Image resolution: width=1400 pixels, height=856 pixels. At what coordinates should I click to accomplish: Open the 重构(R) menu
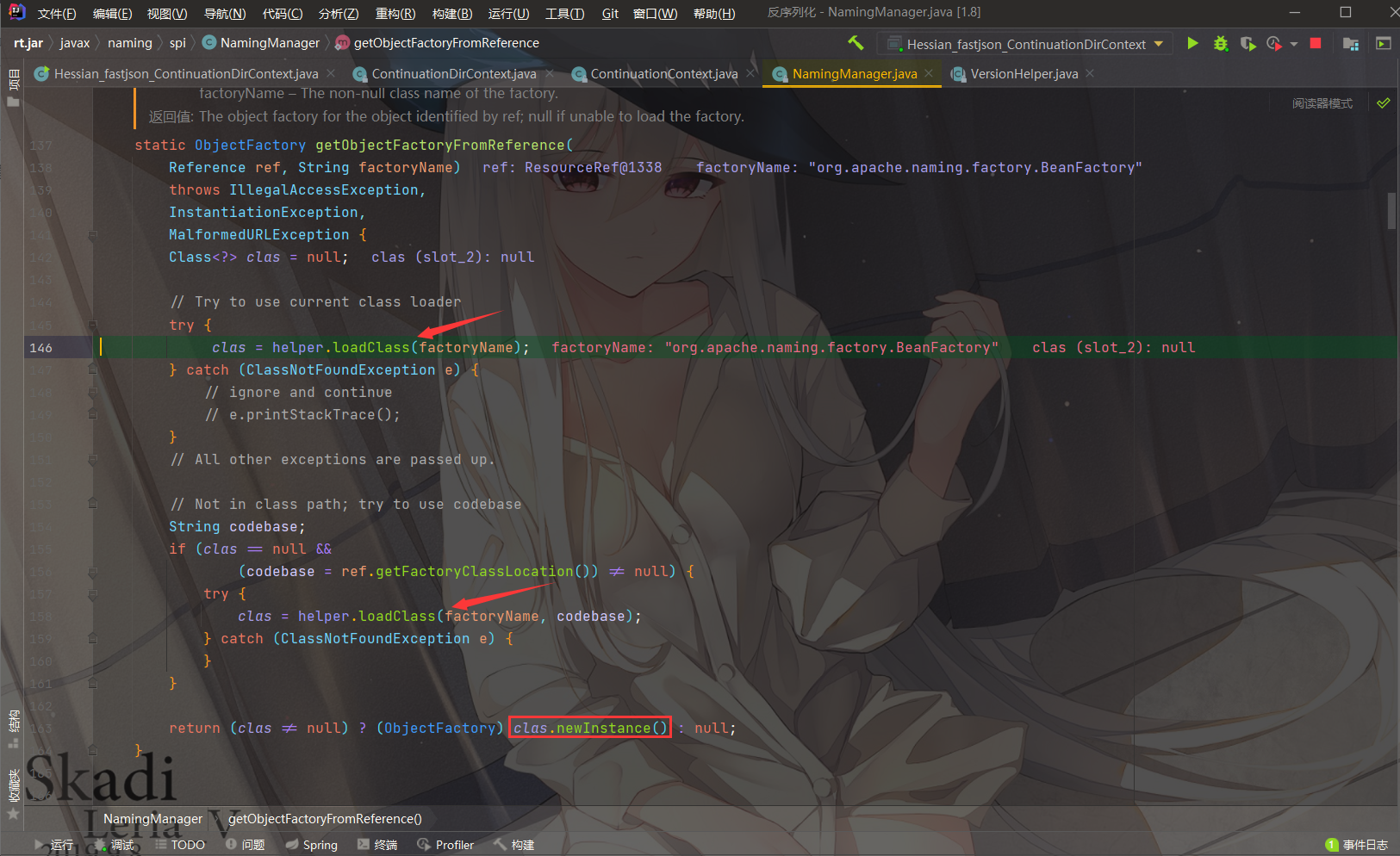(395, 14)
